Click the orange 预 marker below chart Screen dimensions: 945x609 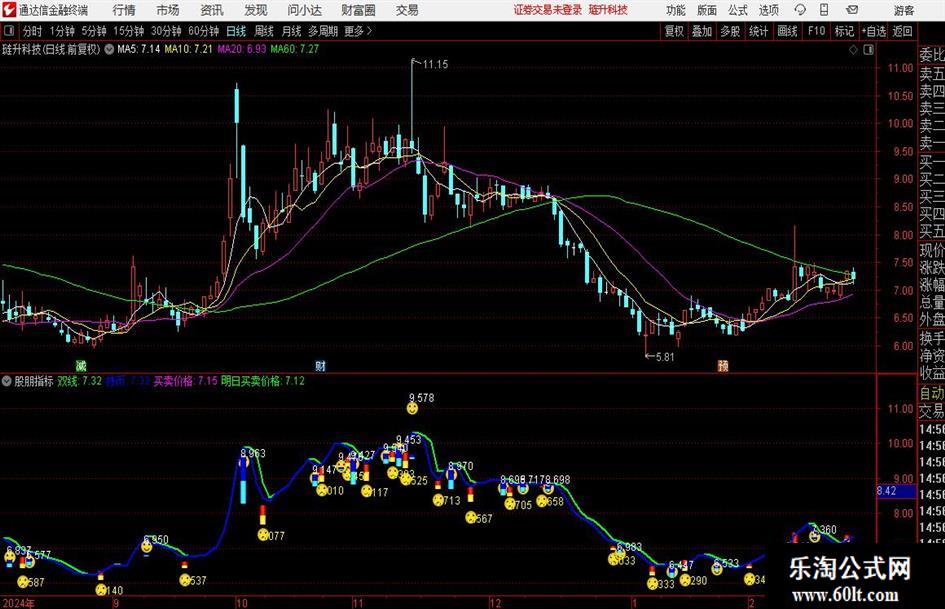(x=723, y=366)
